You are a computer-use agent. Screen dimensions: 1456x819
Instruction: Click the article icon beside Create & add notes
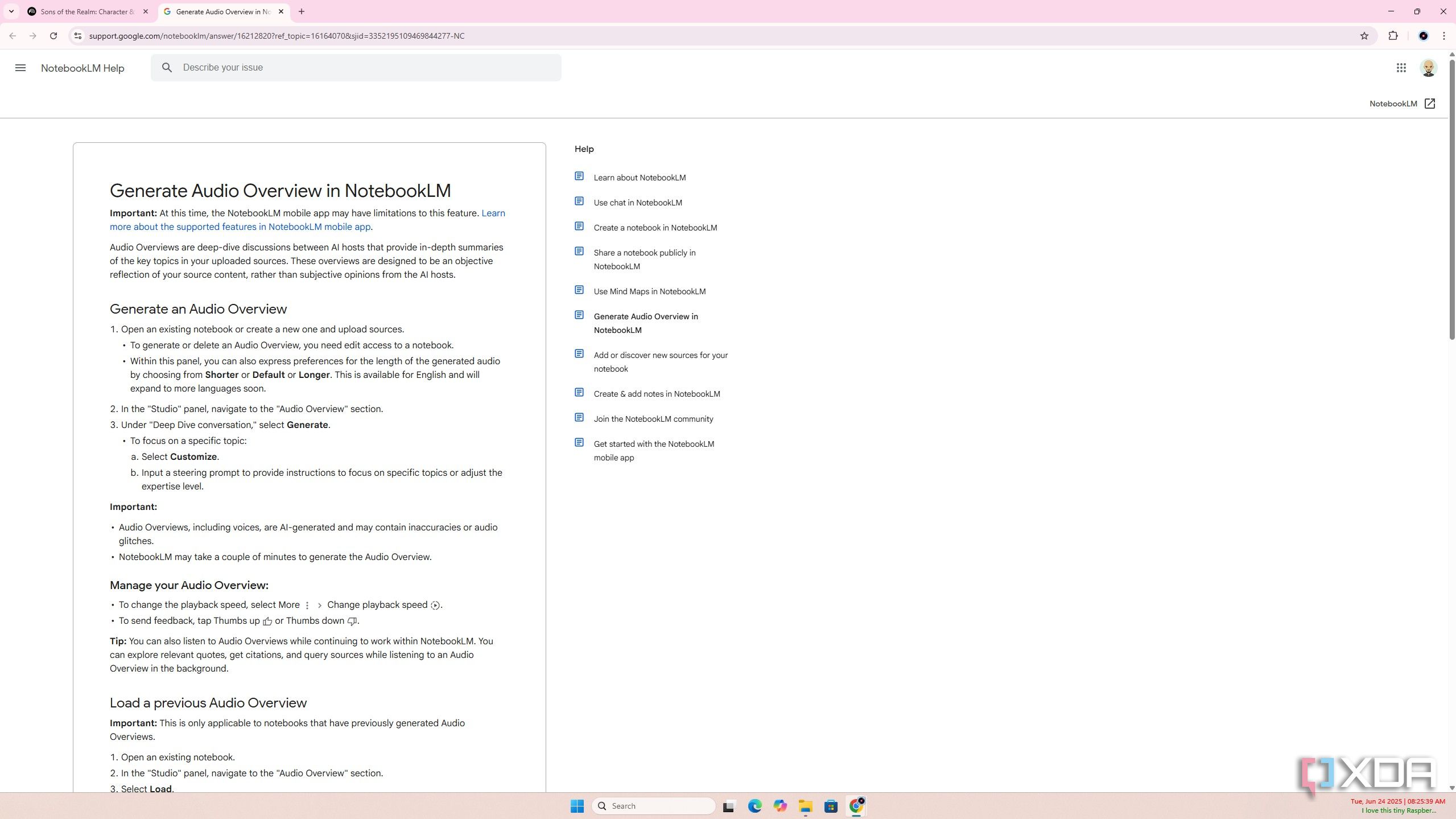(x=579, y=393)
